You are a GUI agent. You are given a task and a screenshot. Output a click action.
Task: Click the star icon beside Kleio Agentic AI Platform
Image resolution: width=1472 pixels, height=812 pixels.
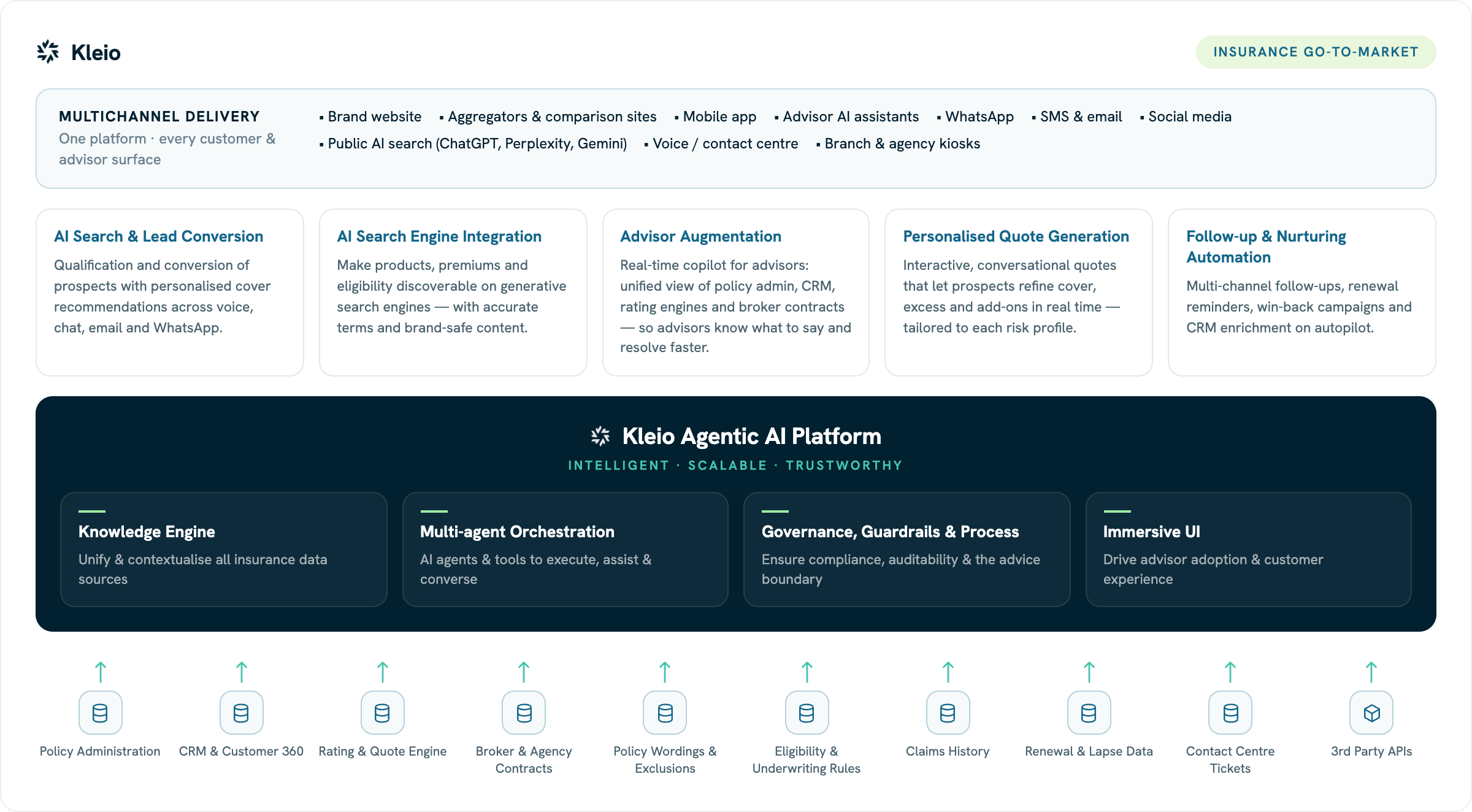pos(600,436)
